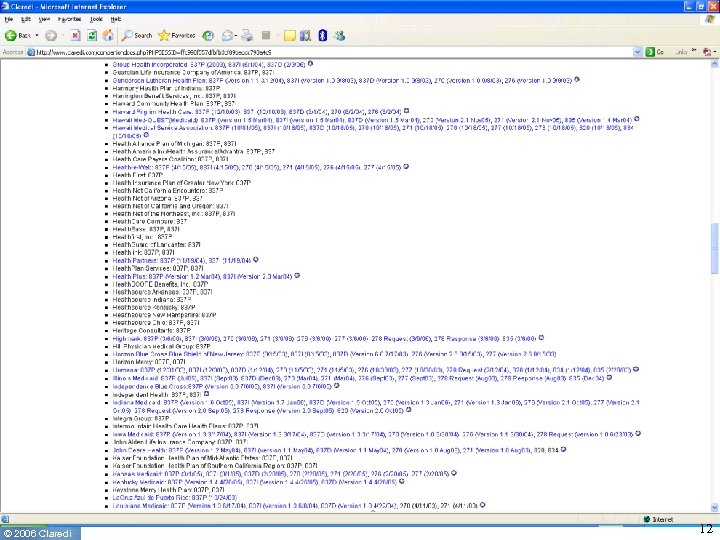
Task: Click the Forward navigation arrow
Action: 51,35
